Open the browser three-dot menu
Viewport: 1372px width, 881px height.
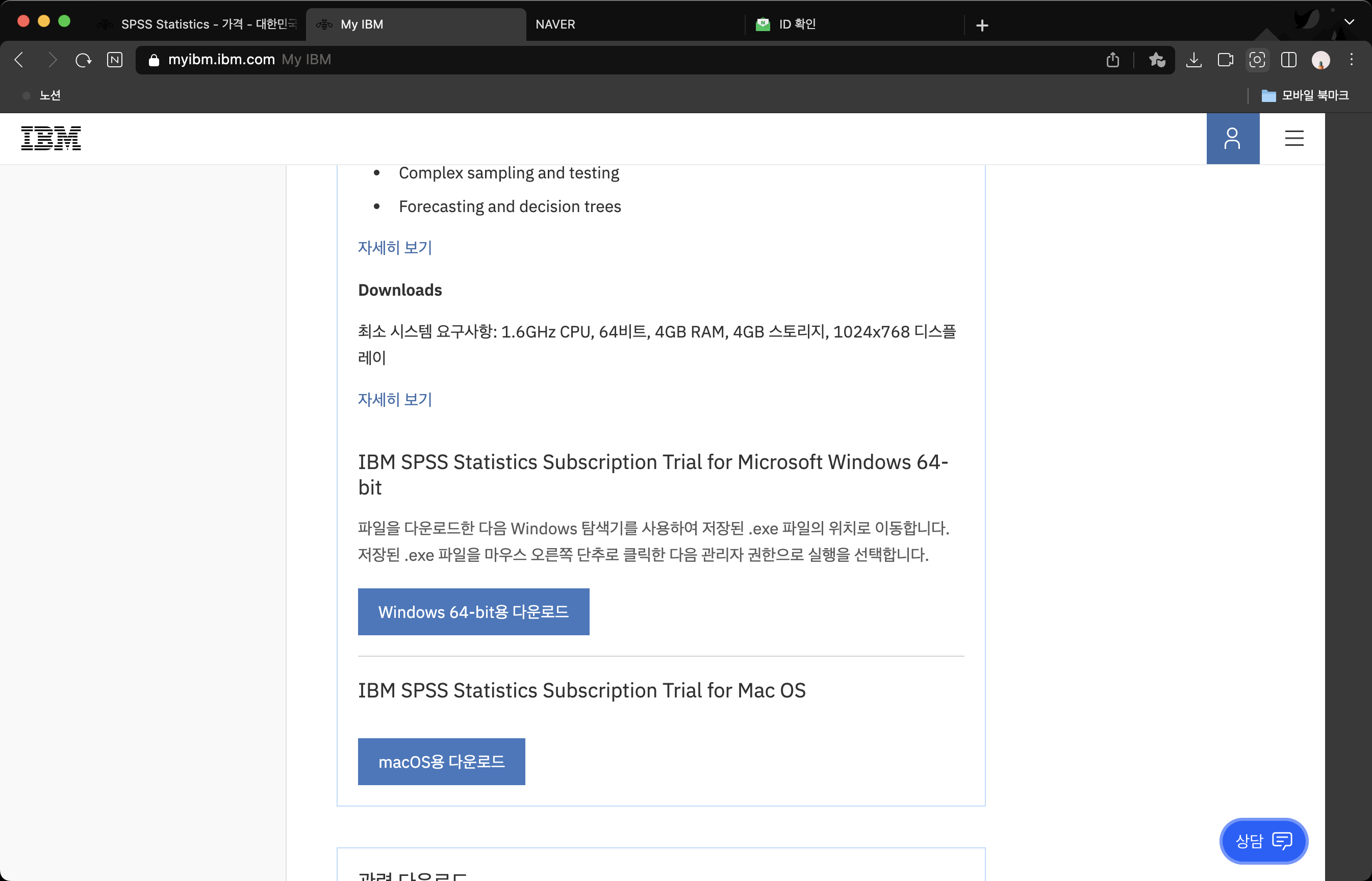coord(1352,60)
